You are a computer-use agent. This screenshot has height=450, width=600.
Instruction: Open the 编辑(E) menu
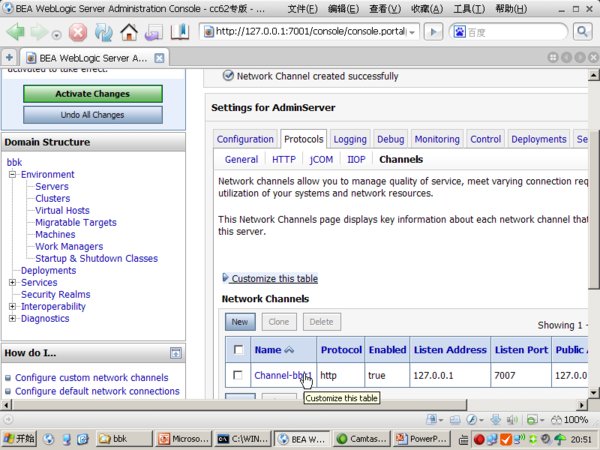[x=343, y=9]
